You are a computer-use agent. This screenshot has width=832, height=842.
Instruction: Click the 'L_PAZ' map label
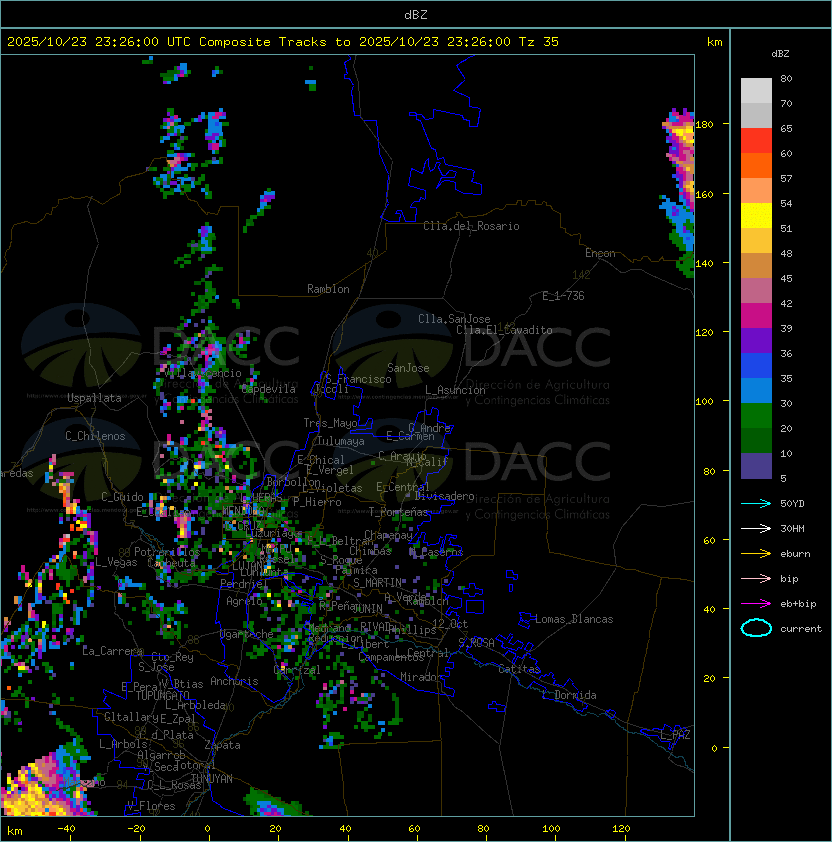(675, 735)
